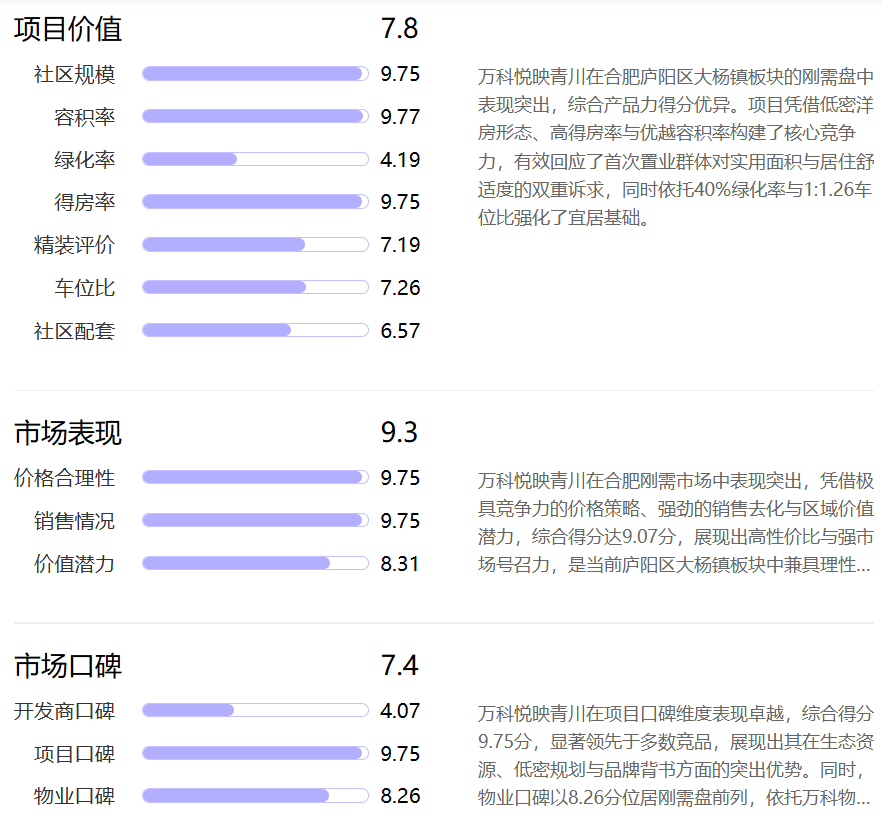
Task: Click the 社区配套 label
Action: [x=74, y=331]
